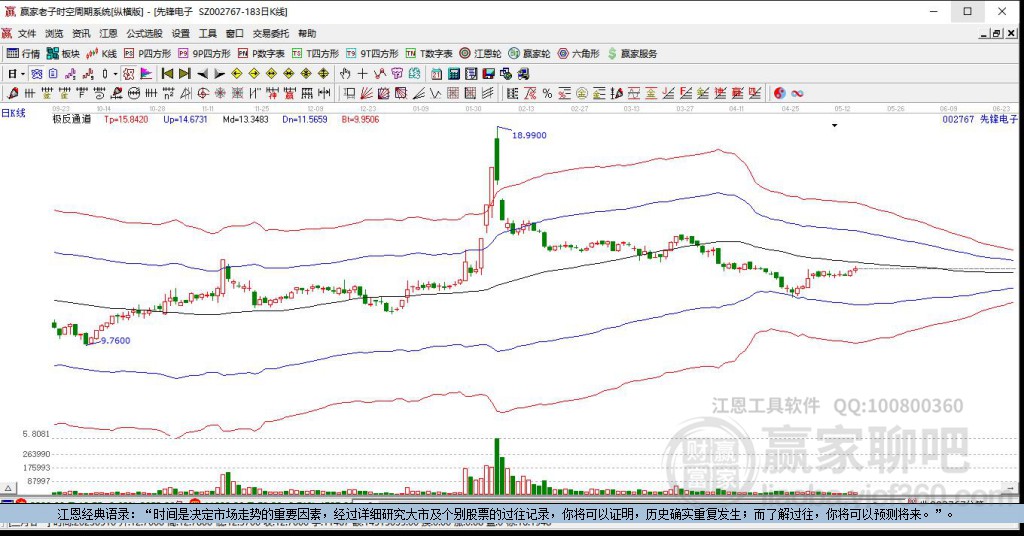
Task: Click the 9.7600 low price label
Action: (x=116, y=340)
